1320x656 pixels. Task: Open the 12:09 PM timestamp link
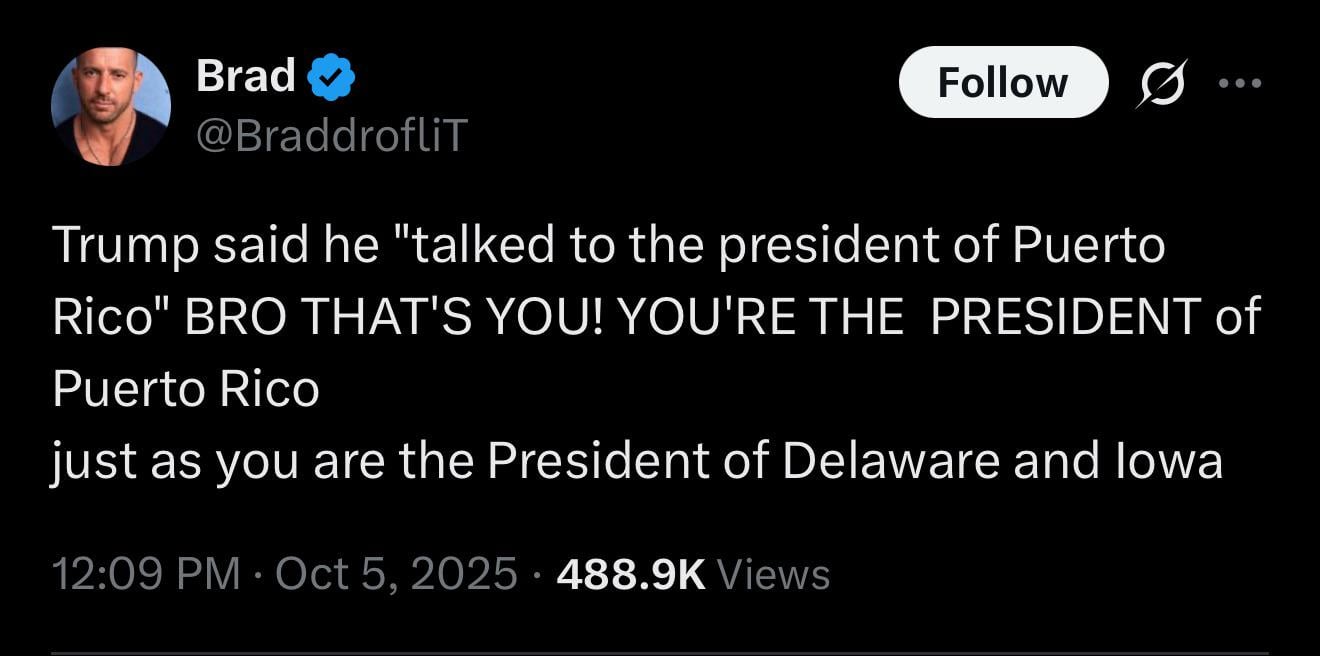point(146,574)
